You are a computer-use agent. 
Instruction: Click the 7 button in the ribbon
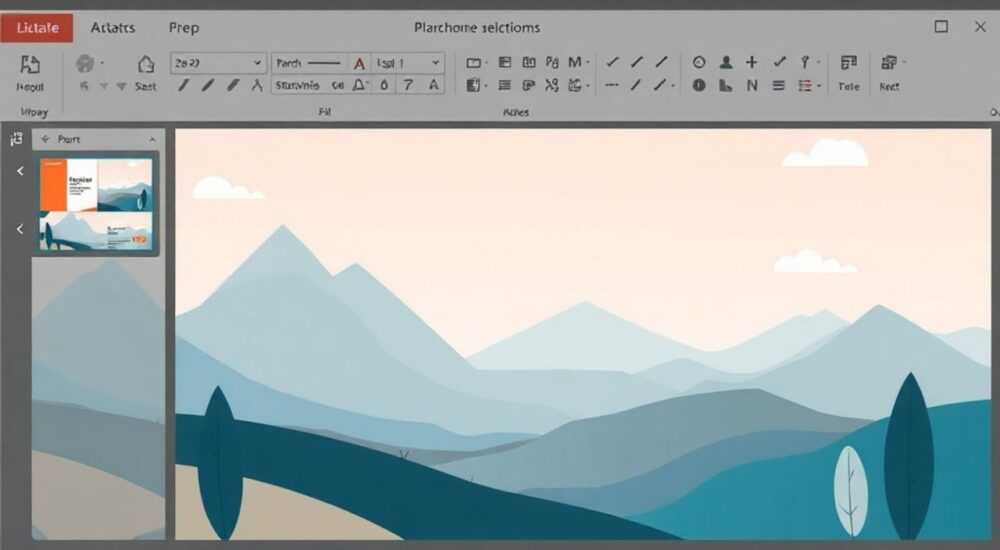pos(408,85)
